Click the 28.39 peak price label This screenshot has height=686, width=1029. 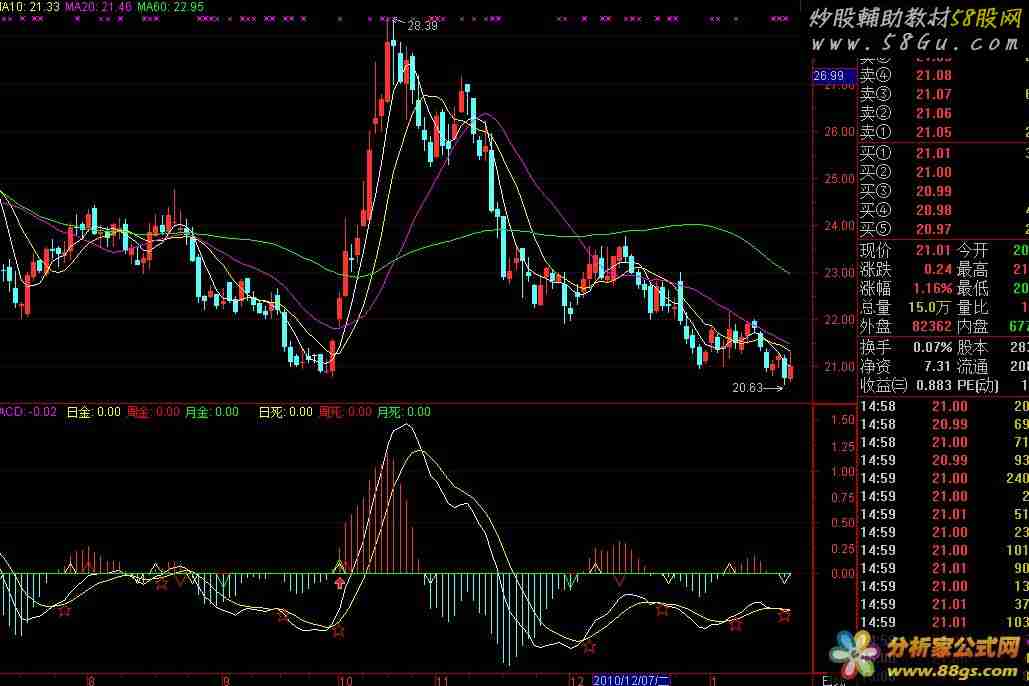[x=418, y=26]
